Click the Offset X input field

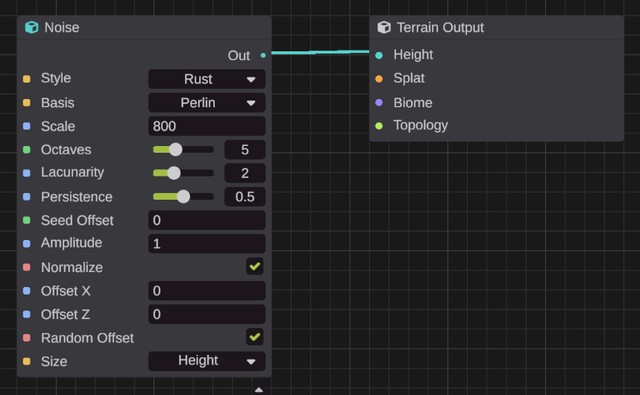207,291
